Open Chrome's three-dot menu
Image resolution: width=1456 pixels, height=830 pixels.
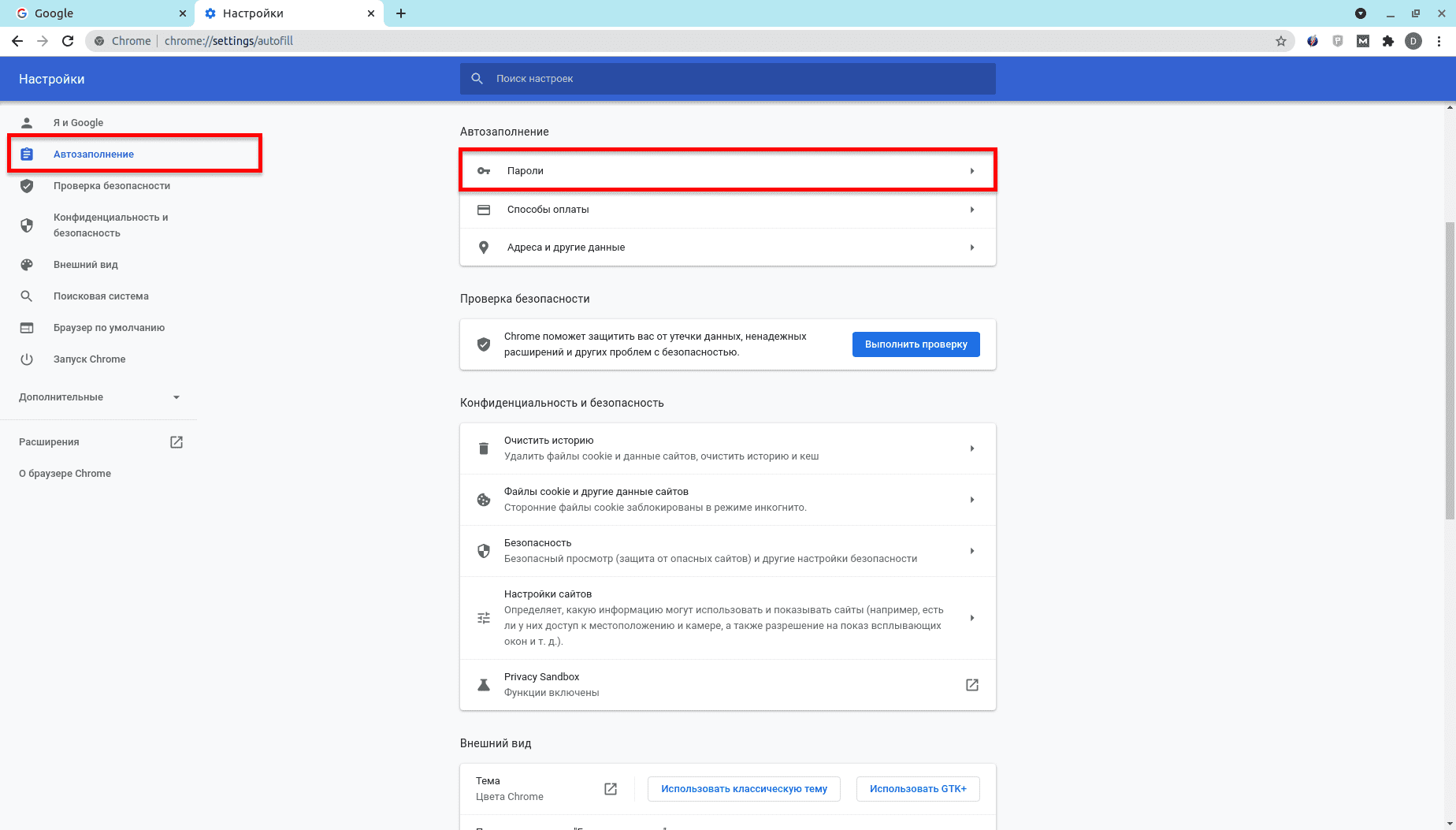tap(1439, 41)
